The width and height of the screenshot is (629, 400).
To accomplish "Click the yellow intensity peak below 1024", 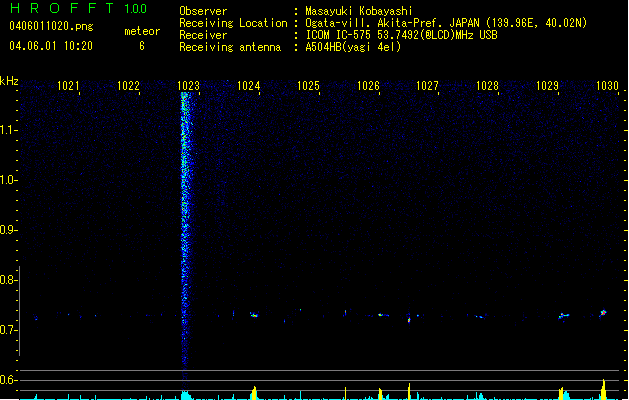I will (x=254, y=393).
